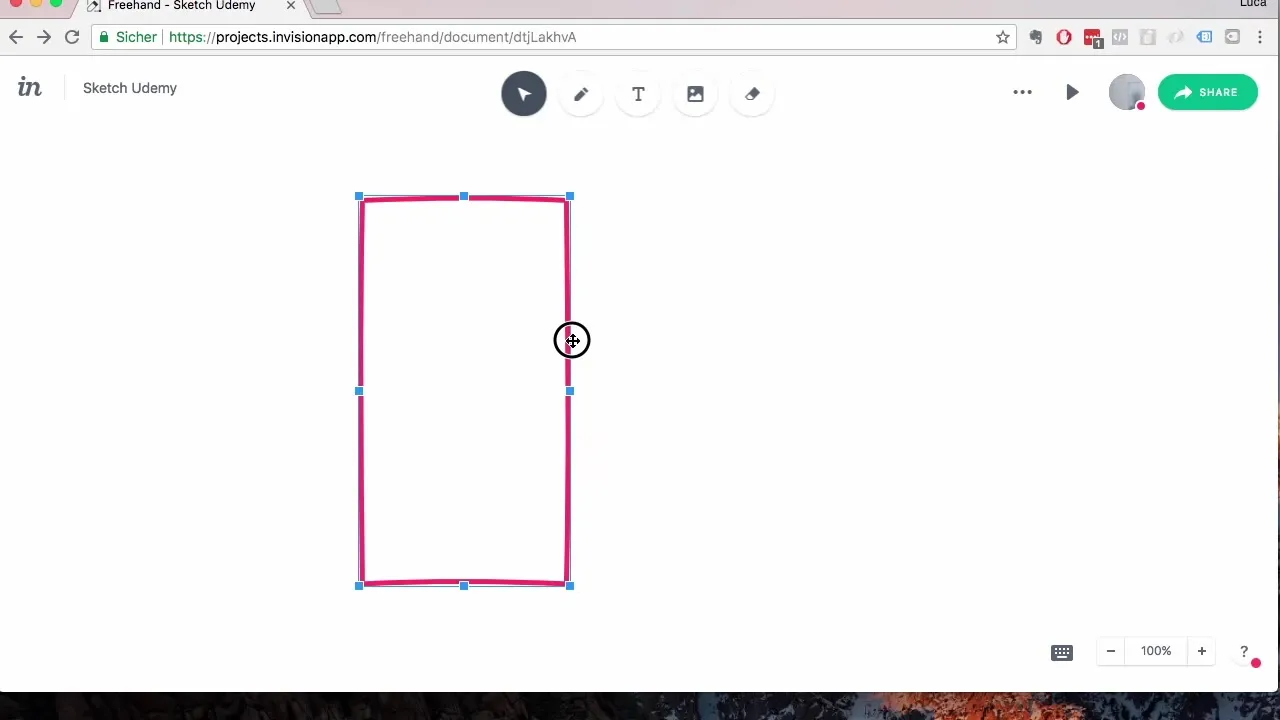Zoom out with the minus button
Viewport: 1280px width, 720px height.
pyautogui.click(x=1110, y=651)
